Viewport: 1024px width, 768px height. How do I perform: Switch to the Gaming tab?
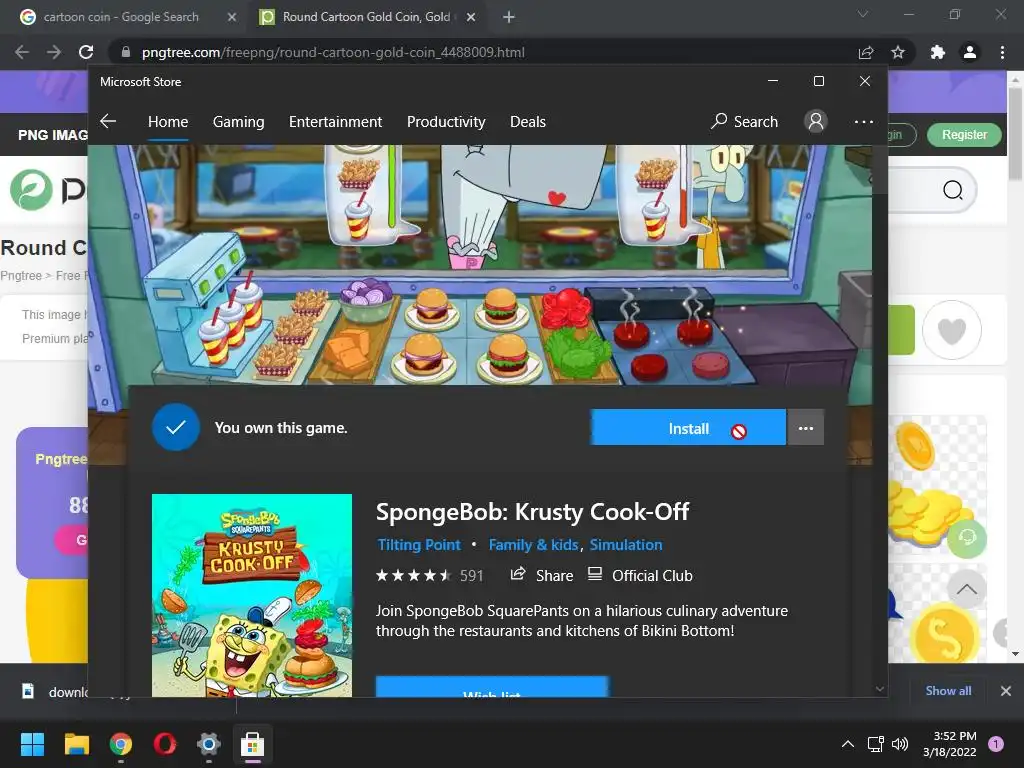pyautogui.click(x=238, y=121)
